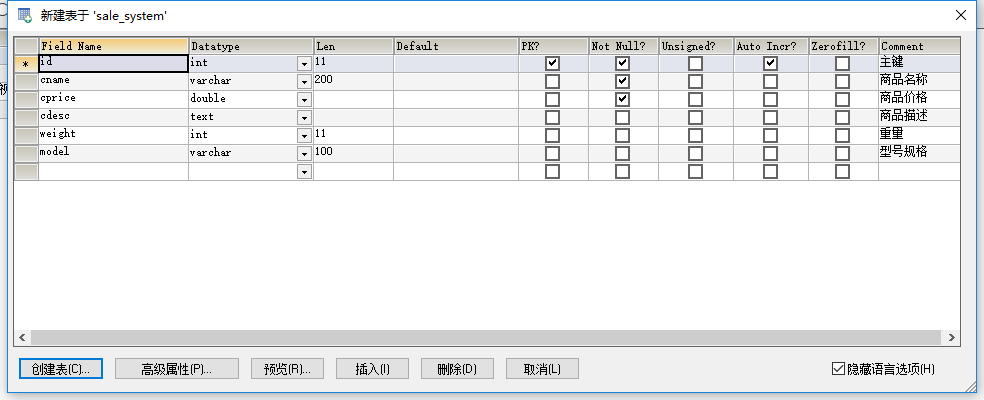Open datatype dropdown for cprice row
984x400 pixels.
tap(304, 100)
